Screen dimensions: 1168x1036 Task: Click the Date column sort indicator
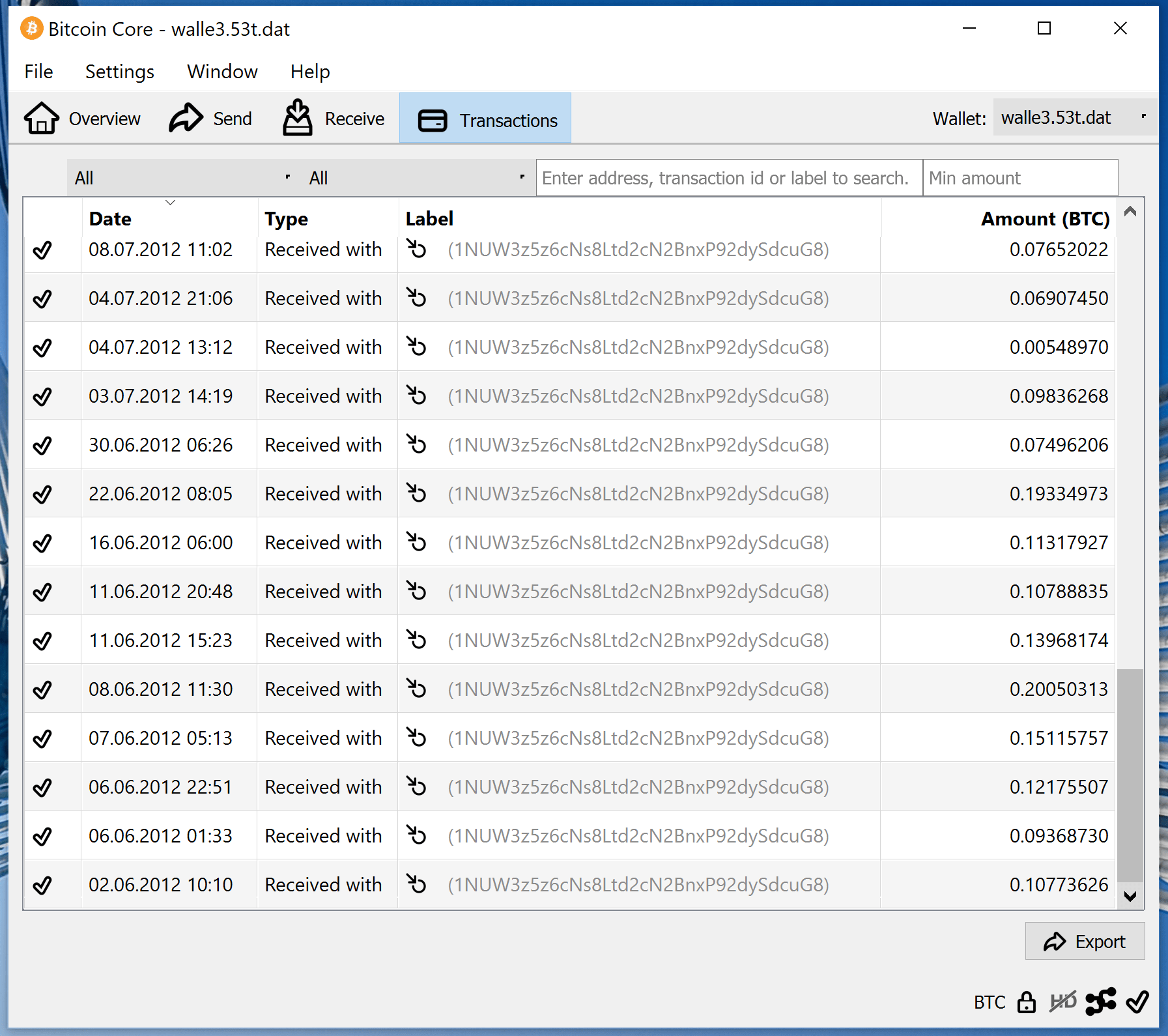tap(171, 204)
